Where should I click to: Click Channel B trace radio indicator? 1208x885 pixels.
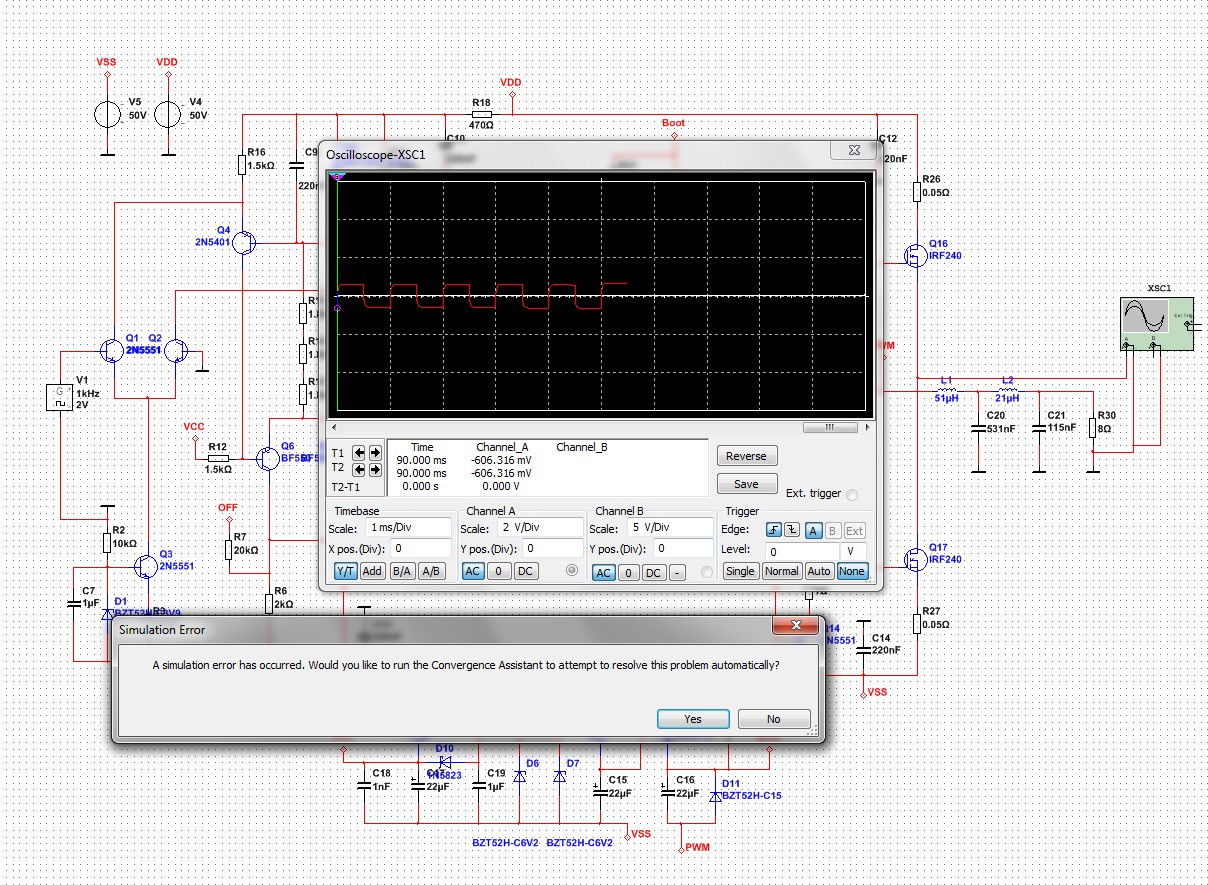coord(706,572)
